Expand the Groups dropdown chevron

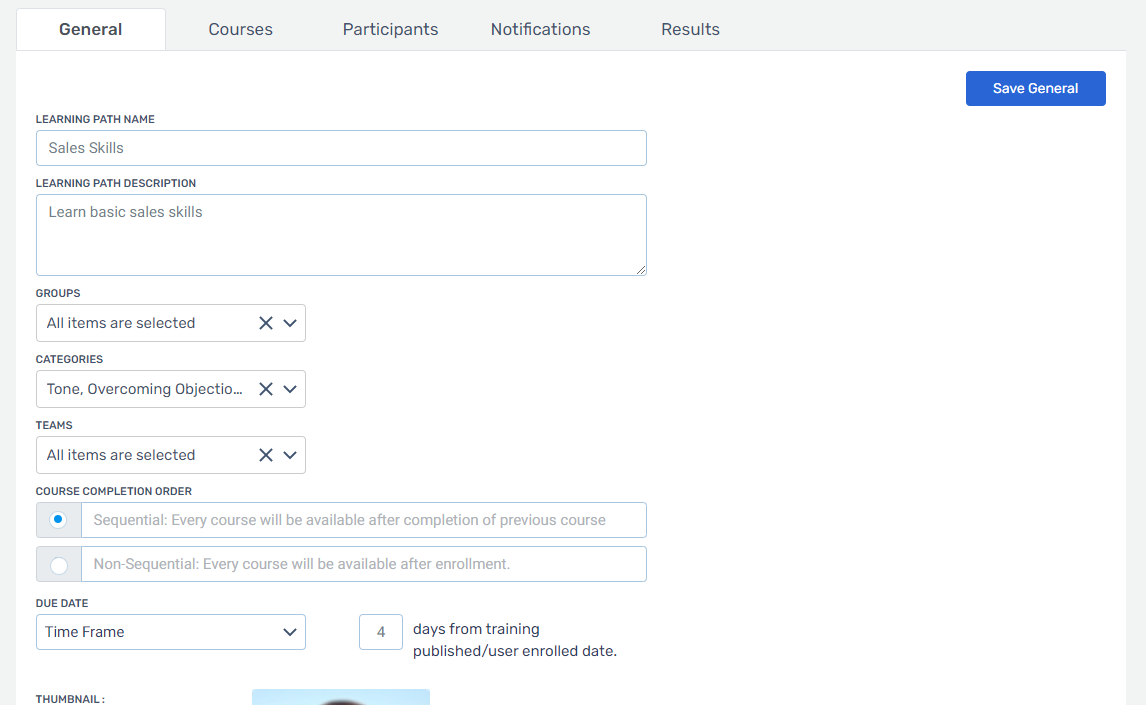point(290,323)
